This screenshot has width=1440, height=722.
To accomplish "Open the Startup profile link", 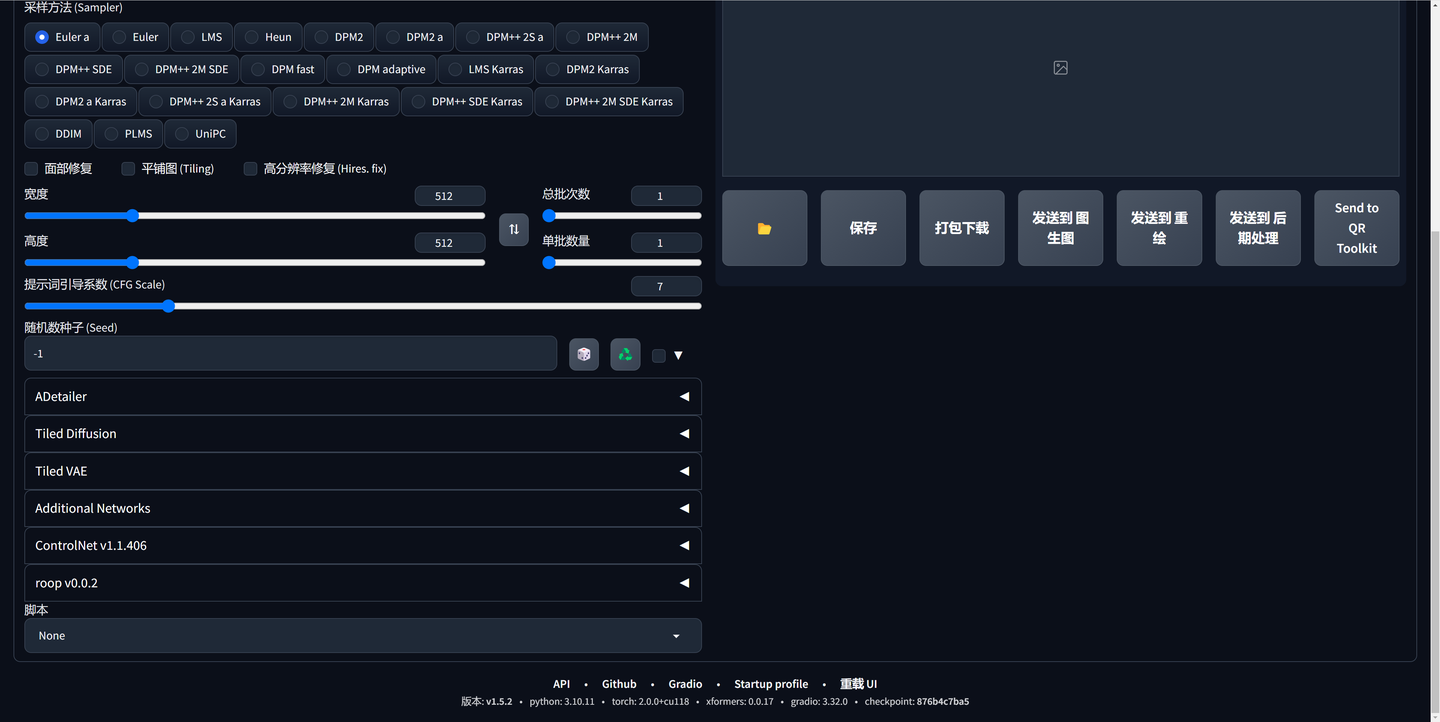I will coord(771,684).
